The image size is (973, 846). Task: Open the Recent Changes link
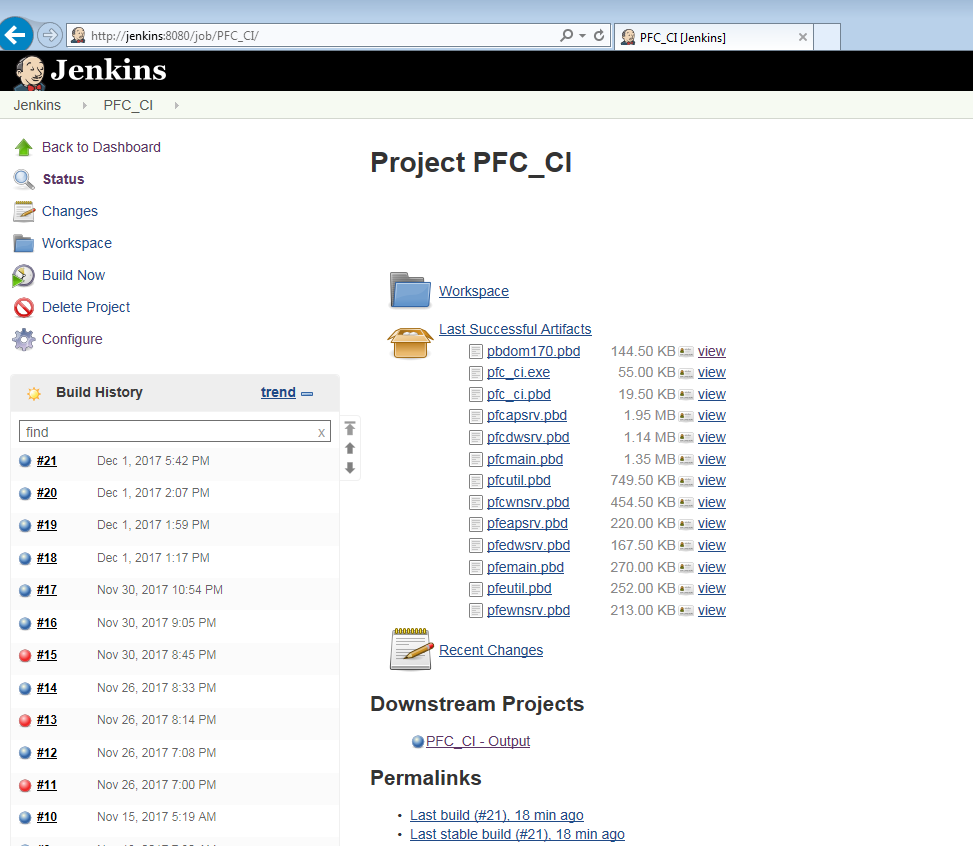coord(491,650)
